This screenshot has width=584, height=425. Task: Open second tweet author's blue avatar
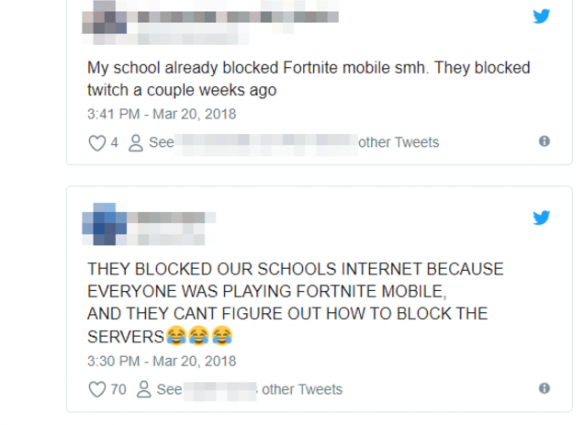point(105,224)
